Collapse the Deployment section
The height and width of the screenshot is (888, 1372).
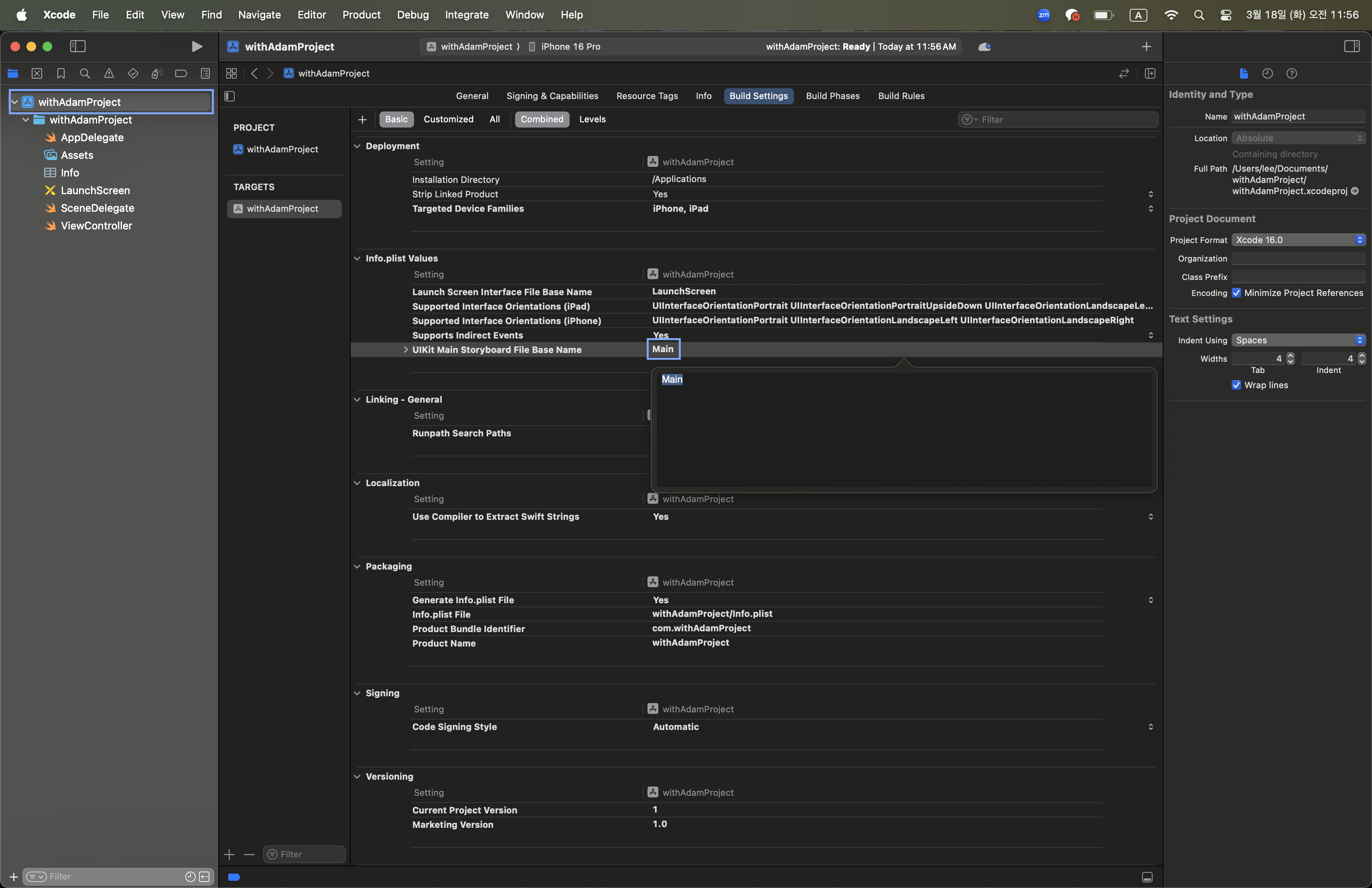click(357, 146)
